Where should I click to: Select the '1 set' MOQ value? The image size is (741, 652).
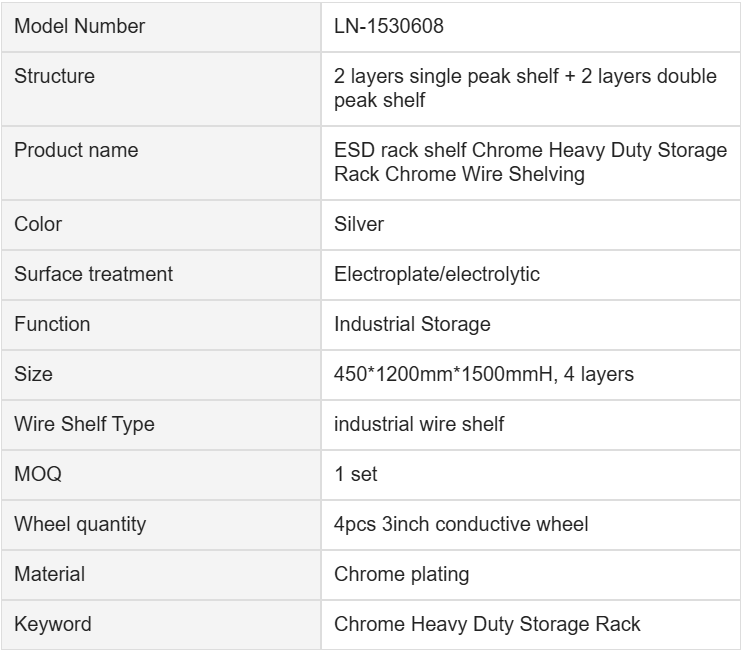[356, 475]
